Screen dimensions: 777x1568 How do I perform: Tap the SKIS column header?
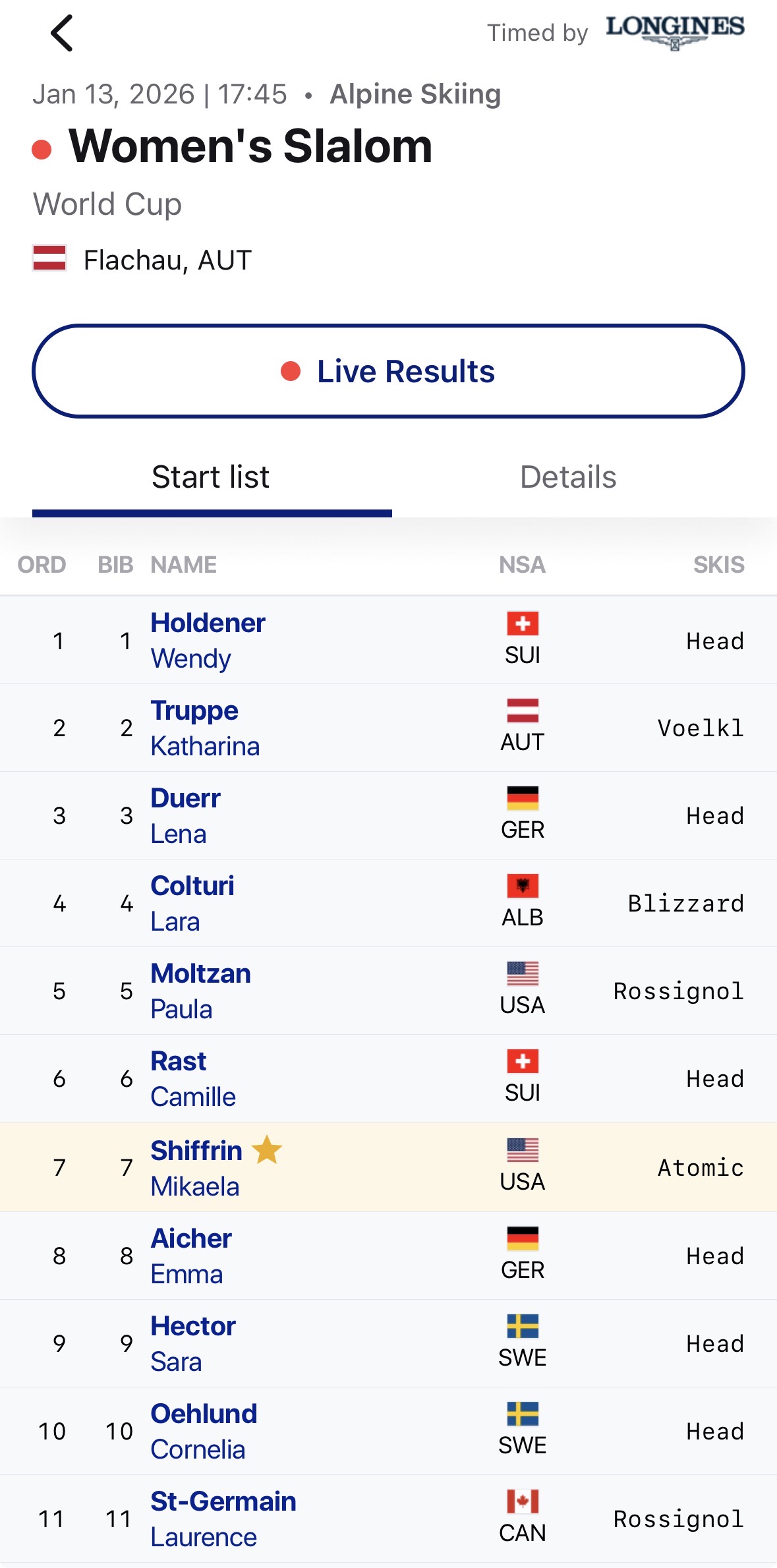click(718, 565)
